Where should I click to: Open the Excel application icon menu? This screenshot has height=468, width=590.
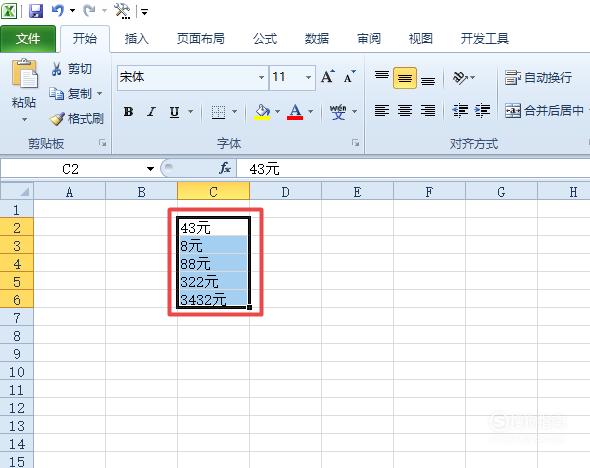[9, 10]
